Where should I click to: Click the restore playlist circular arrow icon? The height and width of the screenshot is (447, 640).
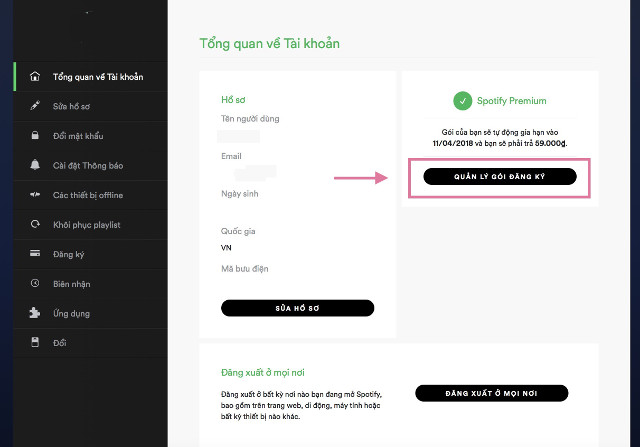click(x=35, y=224)
